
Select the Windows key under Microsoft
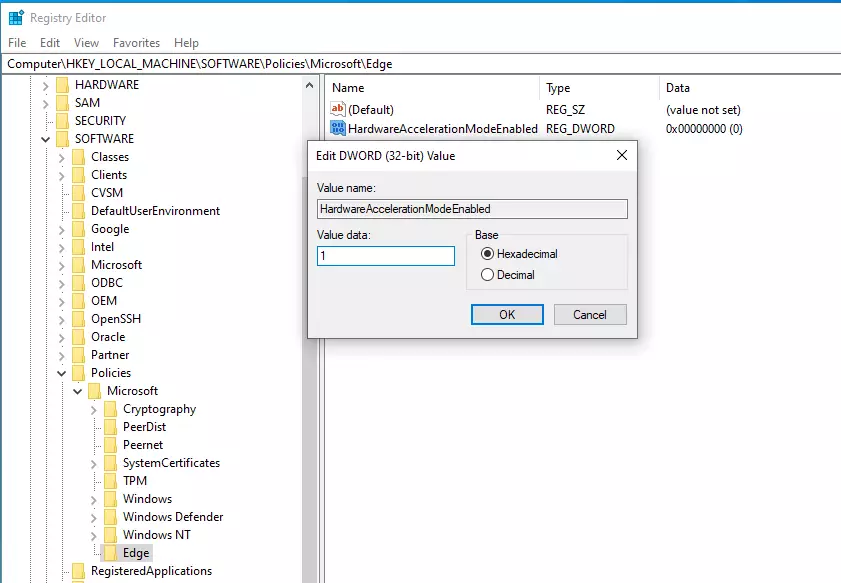(147, 499)
